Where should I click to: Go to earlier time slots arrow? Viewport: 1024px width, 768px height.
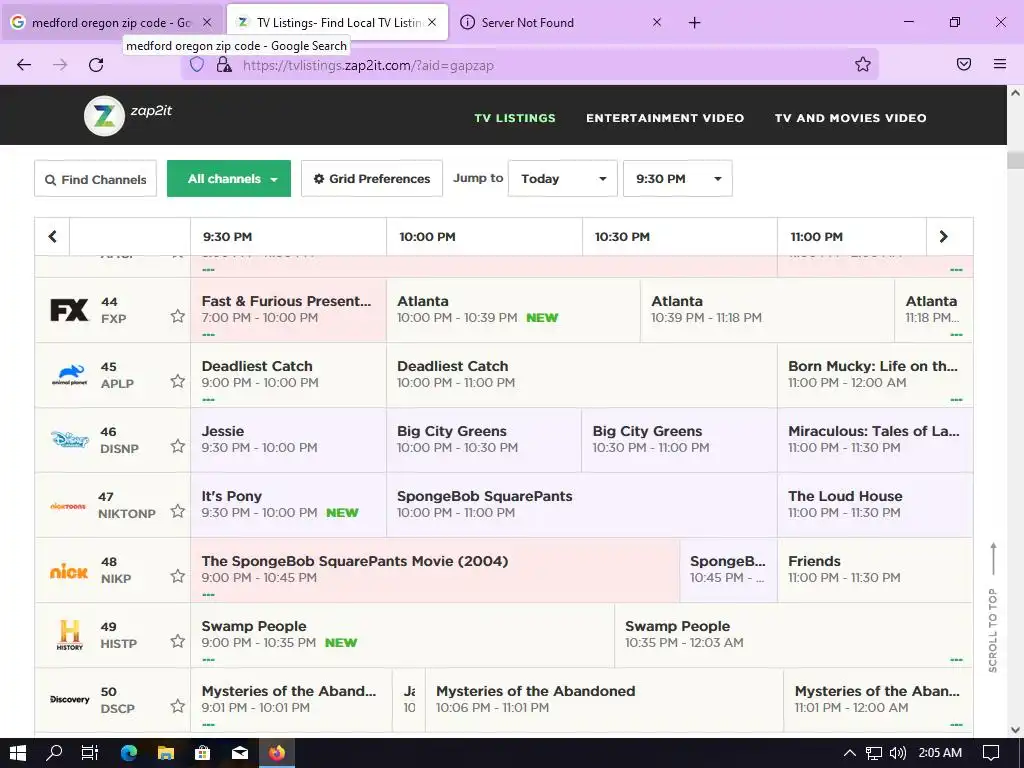(52, 236)
